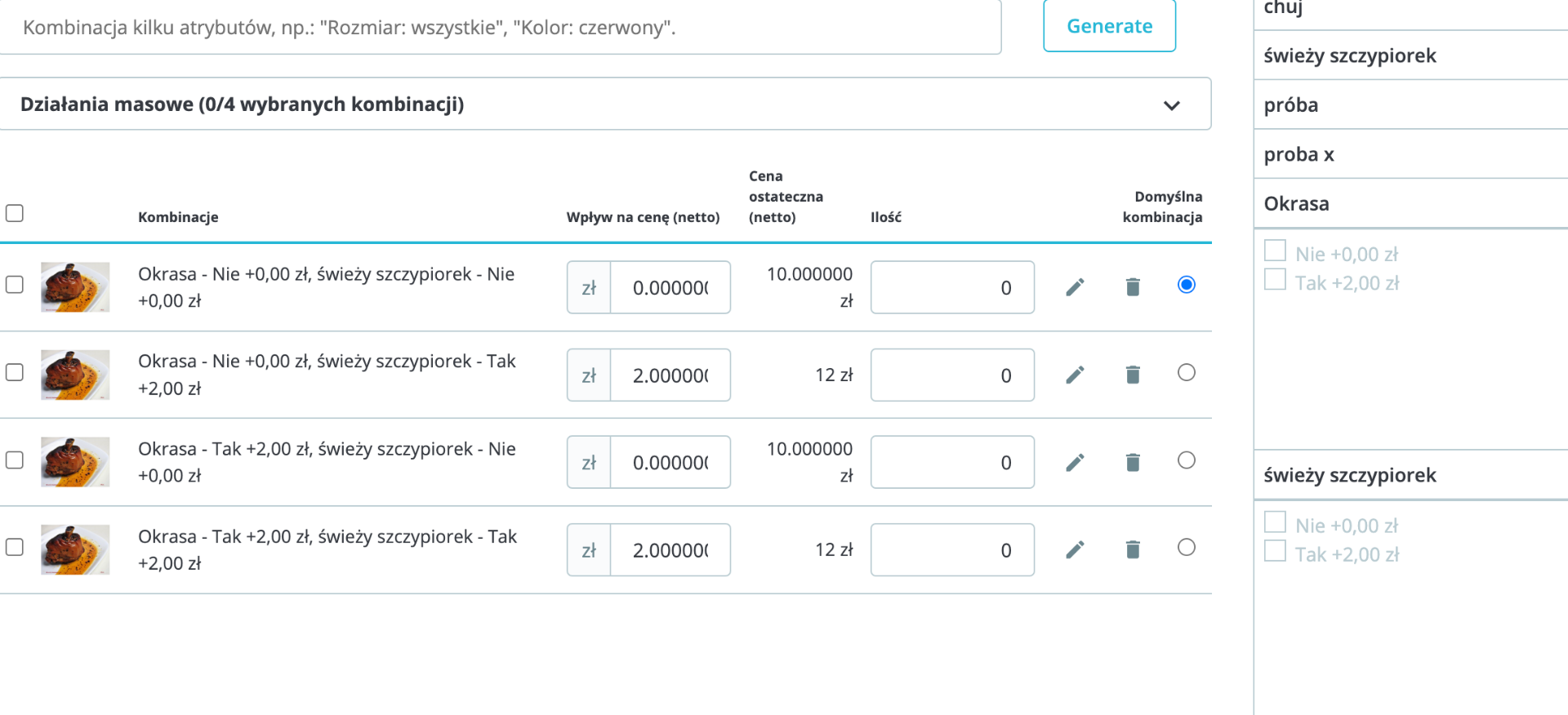This screenshot has width=1568, height=715.
Task: Delete the third combination row
Action: coord(1133,463)
